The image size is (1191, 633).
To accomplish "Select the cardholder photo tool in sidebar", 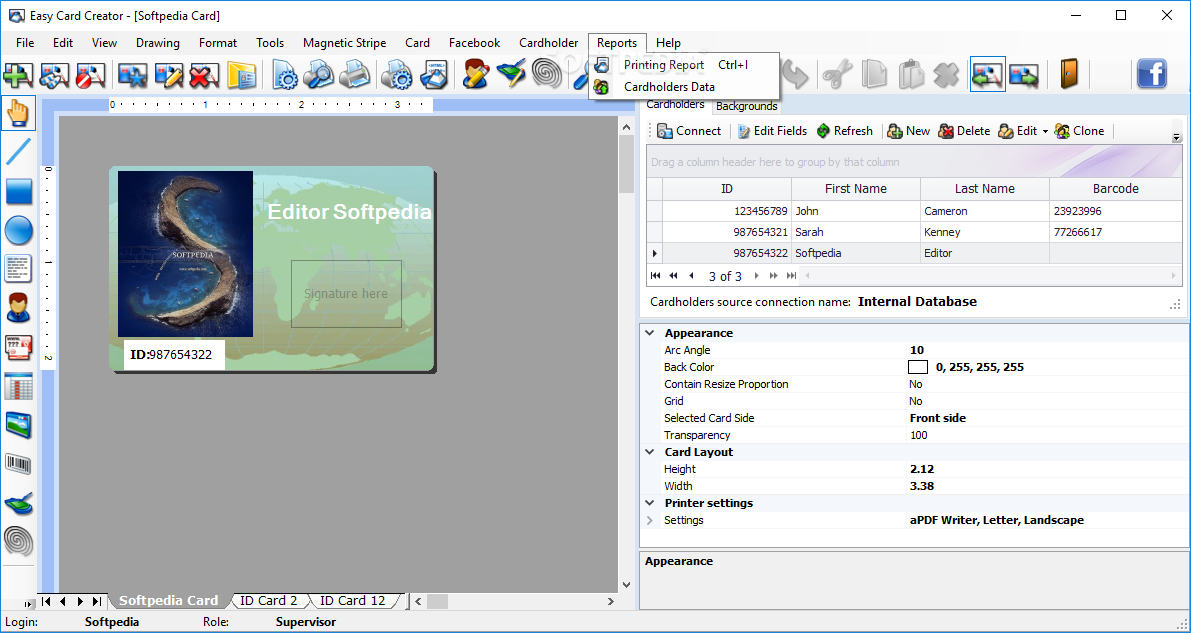I will tap(18, 308).
